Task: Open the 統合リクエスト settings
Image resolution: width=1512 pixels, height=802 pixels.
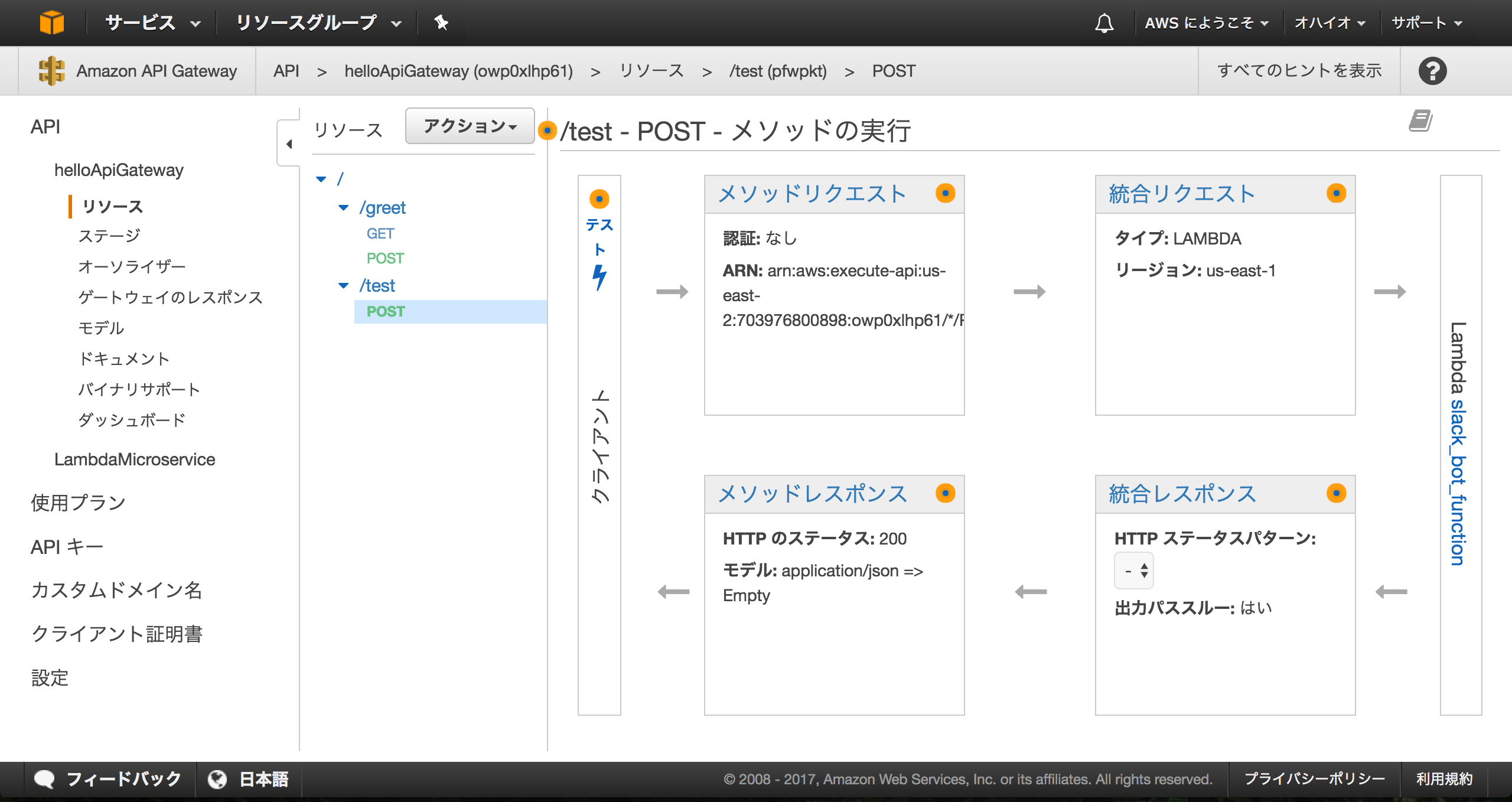Action: 1182,194
